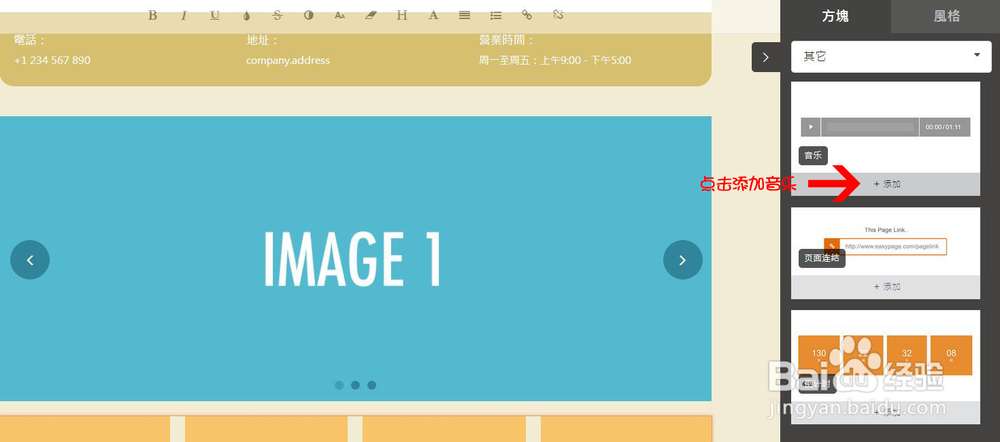Remove link with broken chain icon
Viewport: 1000px width, 442px height.
[x=558, y=15]
